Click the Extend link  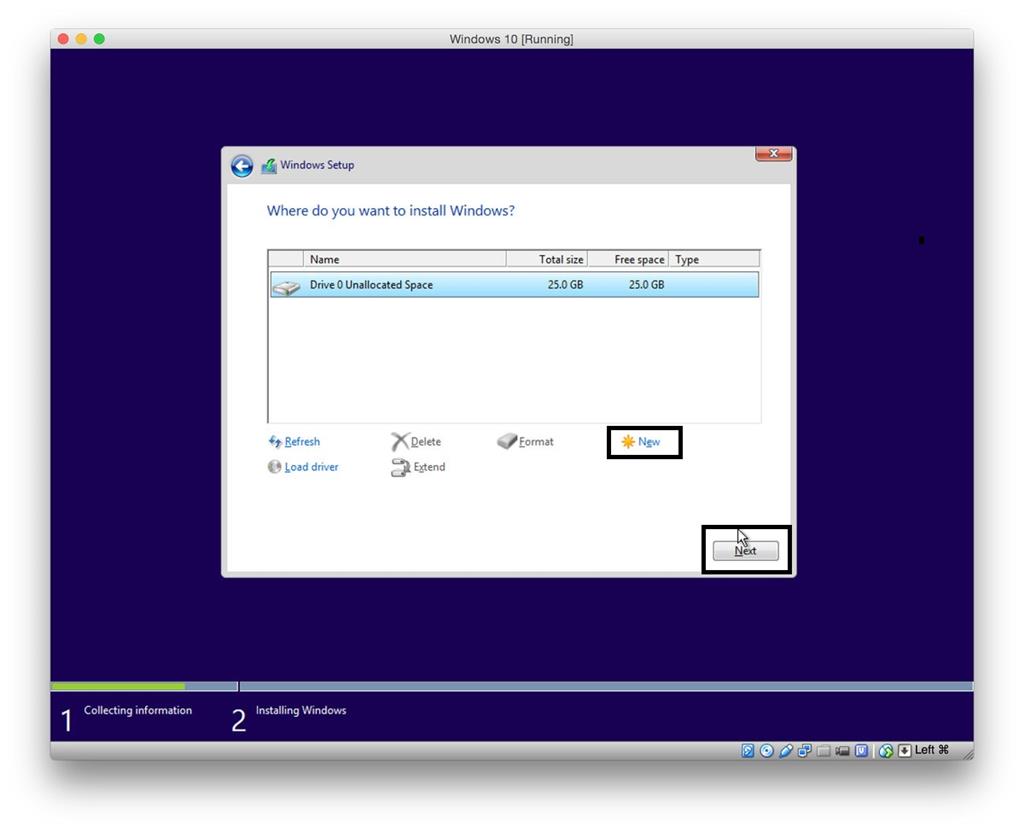[x=429, y=468]
